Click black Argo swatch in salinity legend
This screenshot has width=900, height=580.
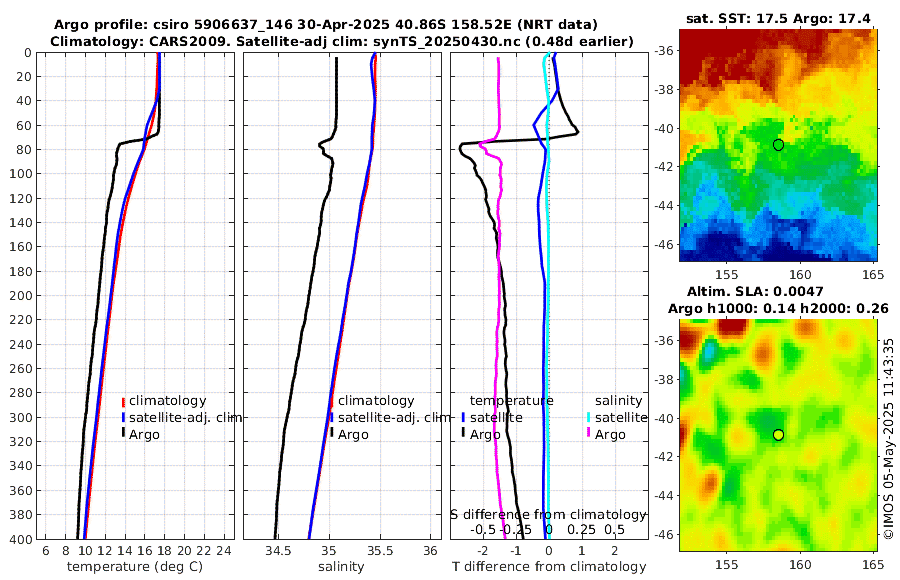coord(332,434)
